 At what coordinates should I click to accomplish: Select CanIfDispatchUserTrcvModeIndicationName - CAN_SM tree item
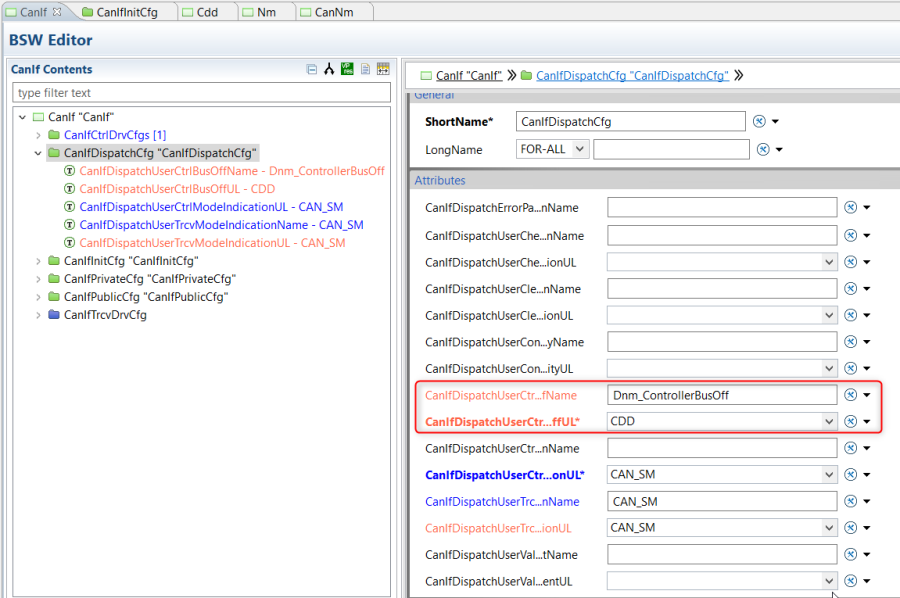[x=221, y=225]
